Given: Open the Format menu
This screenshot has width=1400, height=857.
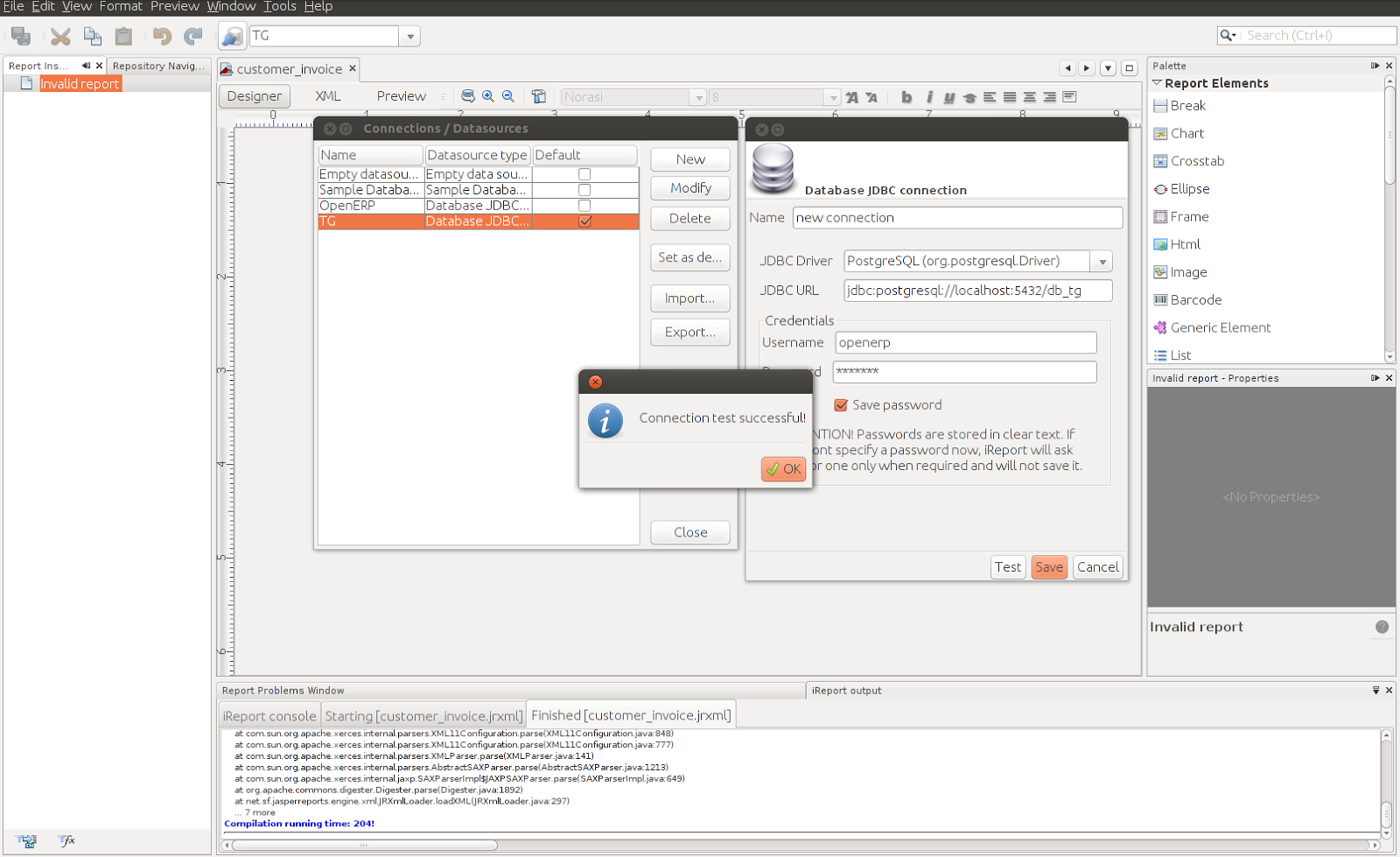Looking at the screenshot, I should click(121, 6).
